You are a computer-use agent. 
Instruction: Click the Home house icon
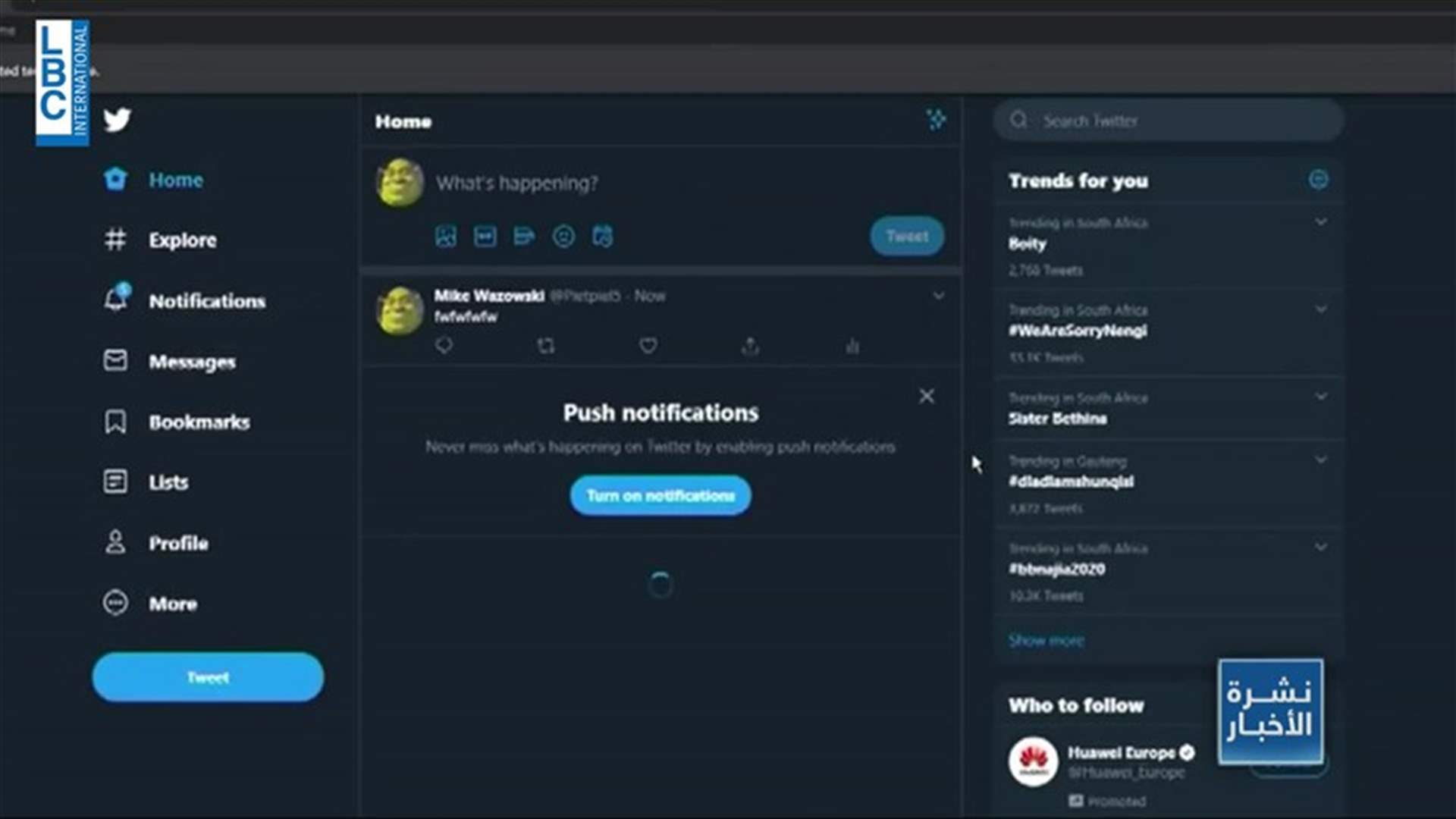coord(115,179)
